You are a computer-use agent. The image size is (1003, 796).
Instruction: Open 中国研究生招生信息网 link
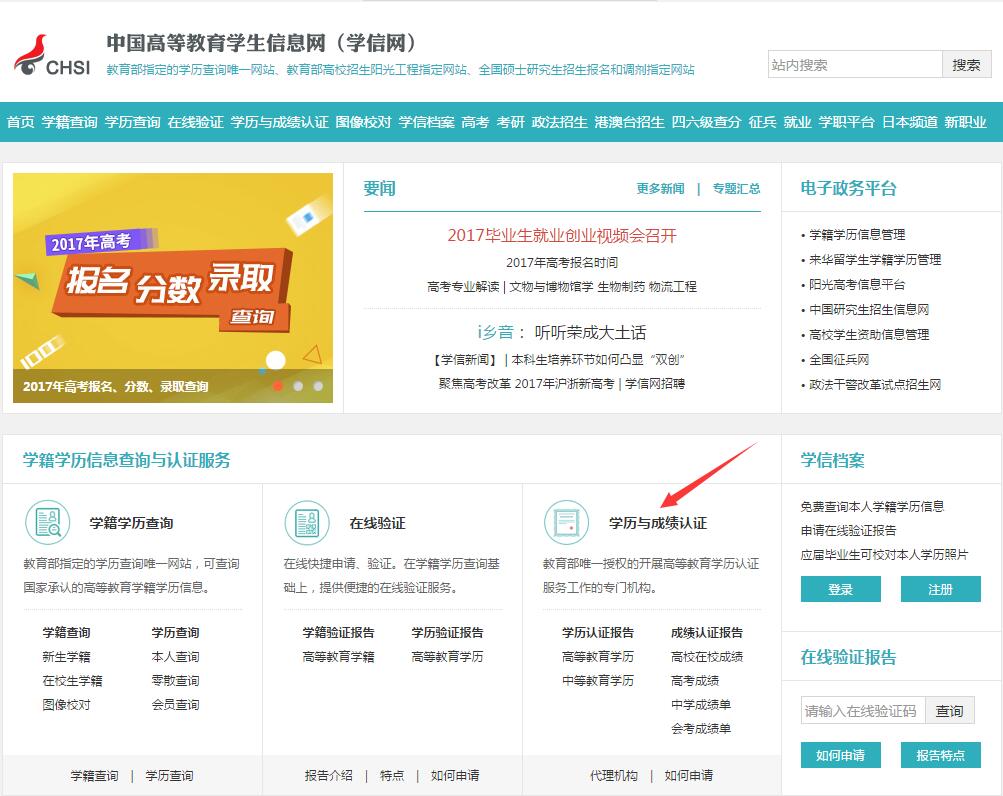pyautogui.click(x=869, y=309)
